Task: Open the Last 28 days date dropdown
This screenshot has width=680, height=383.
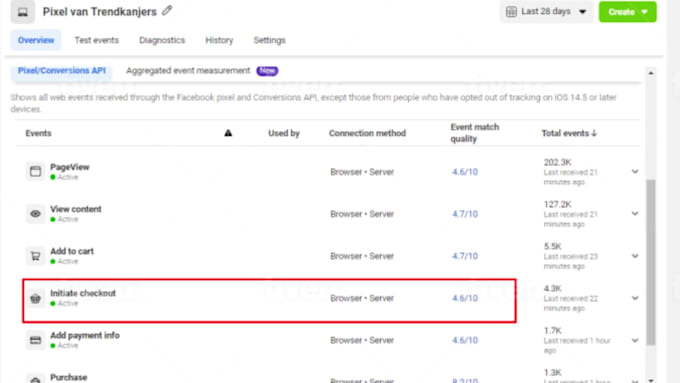Action: [x=546, y=12]
